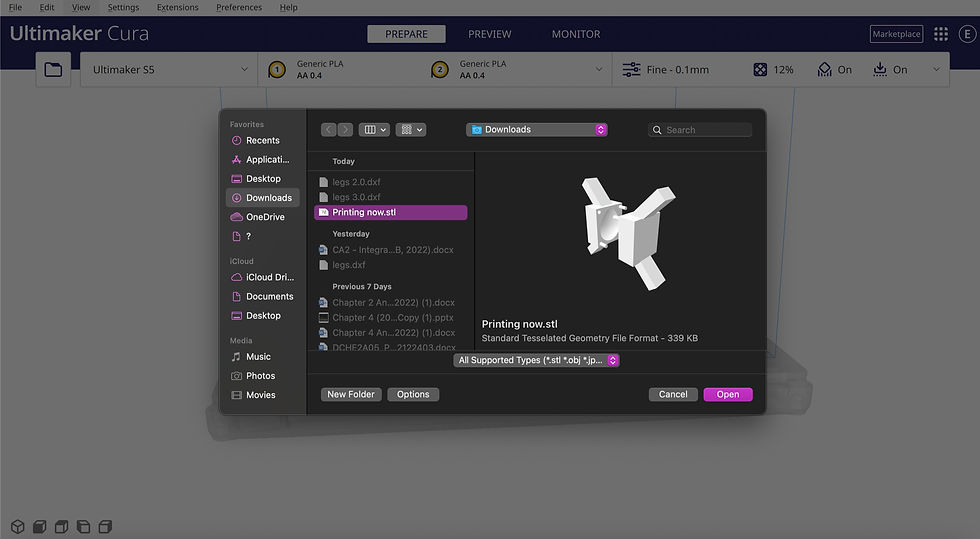Image resolution: width=980 pixels, height=539 pixels.
Task: Select extruder 1 Generic PLA icon
Action: click(x=277, y=69)
